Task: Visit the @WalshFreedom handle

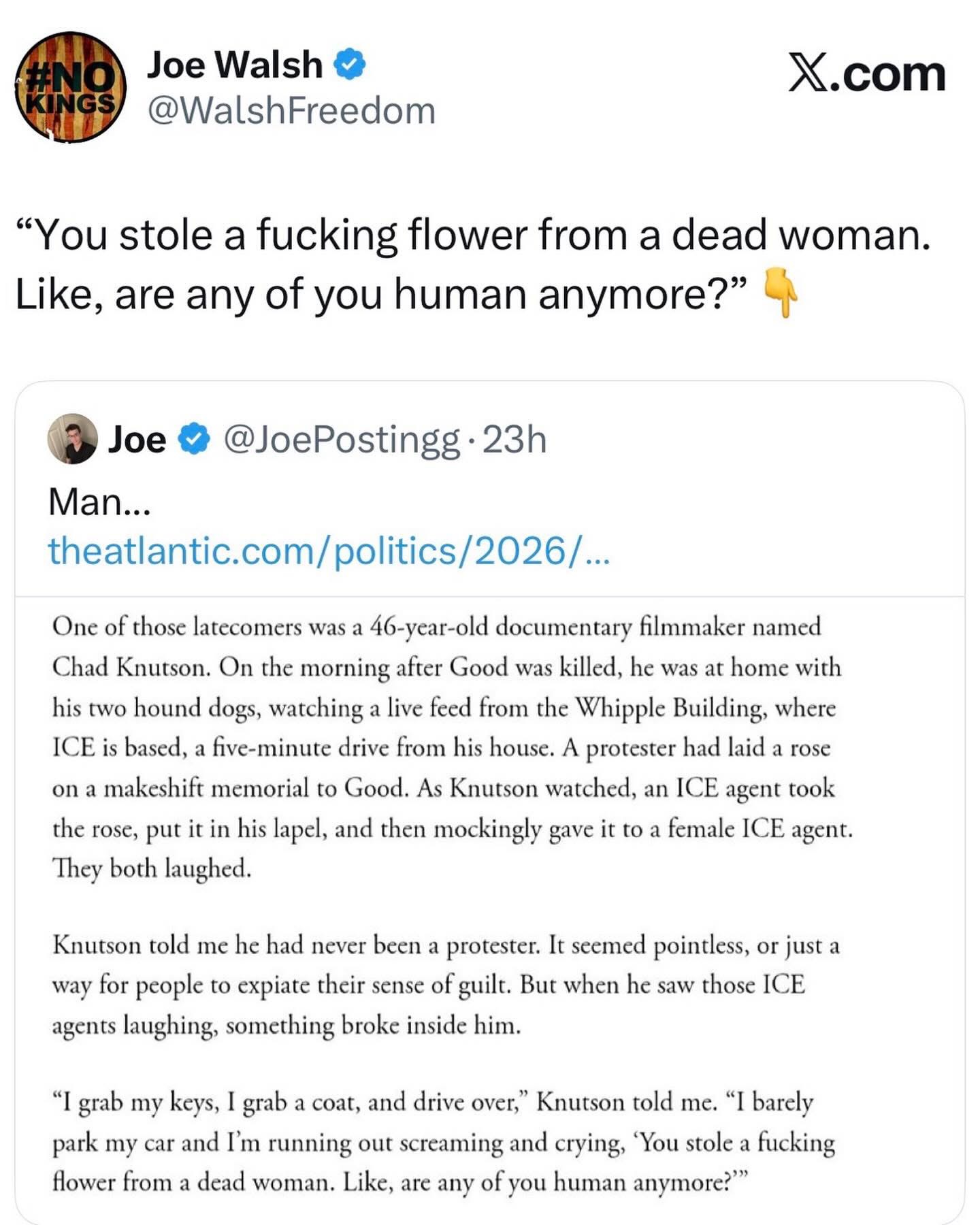Action: pos(291,110)
